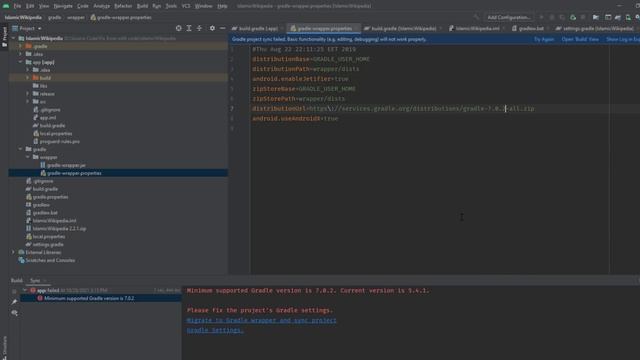
Task: Open the Add Configuration dropdown
Action: [509, 18]
